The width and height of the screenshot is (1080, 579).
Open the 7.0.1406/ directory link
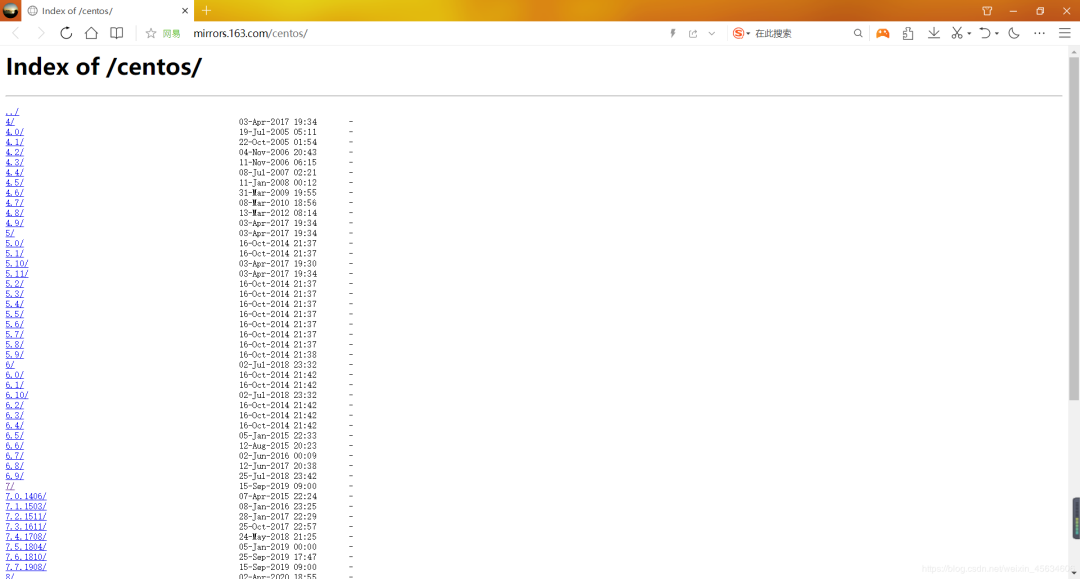tap(26, 496)
